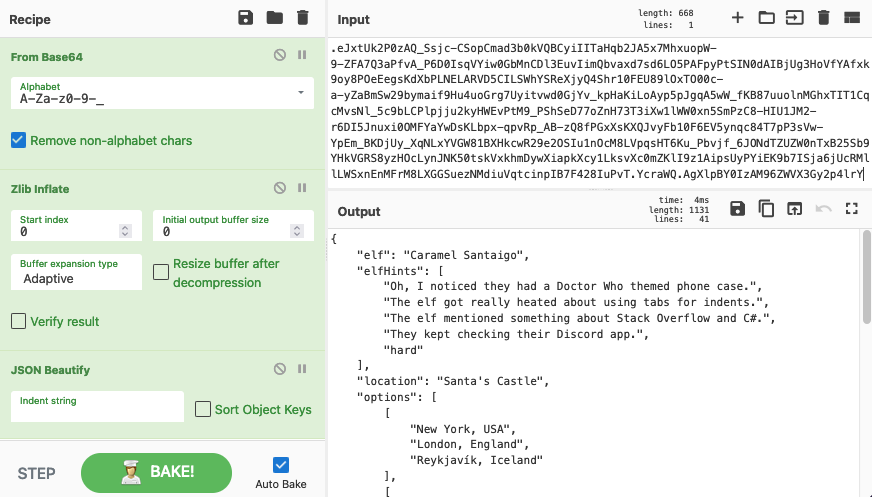Adjust Initial output buffer size stepper
872x497 pixels.
pos(297,231)
